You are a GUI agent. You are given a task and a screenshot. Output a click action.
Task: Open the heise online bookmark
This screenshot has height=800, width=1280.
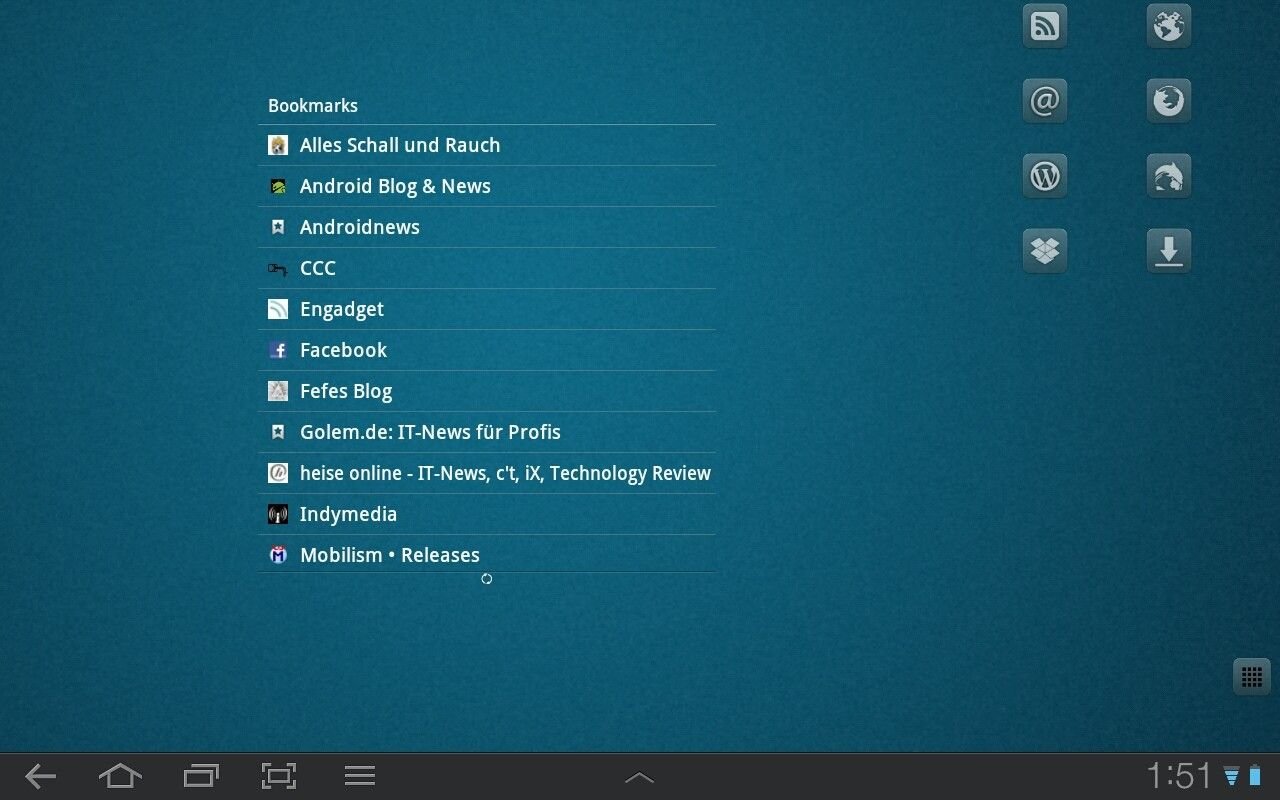pos(487,473)
